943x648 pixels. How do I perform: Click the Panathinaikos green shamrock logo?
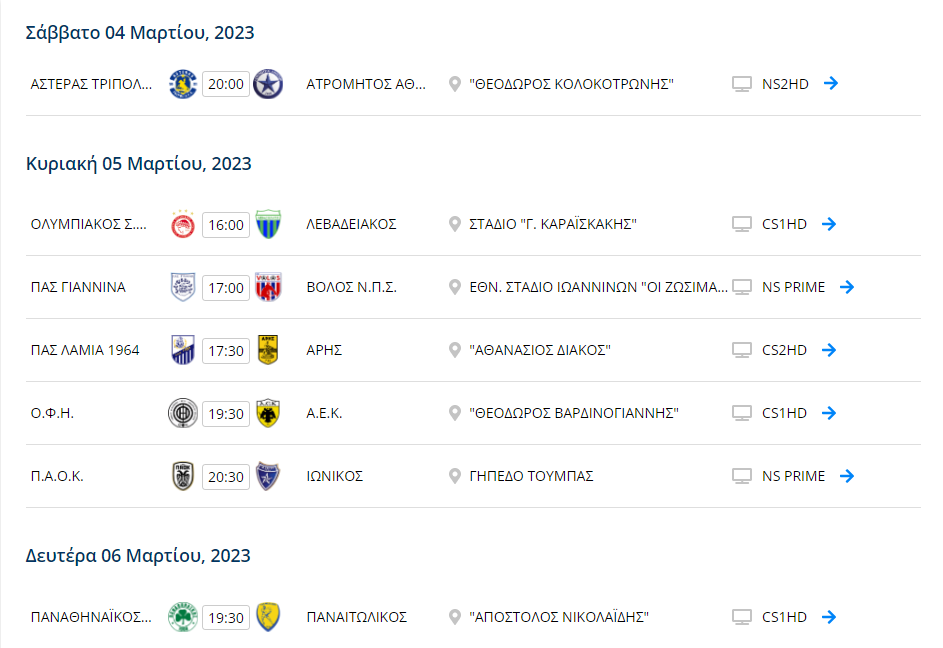click(183, 617)
